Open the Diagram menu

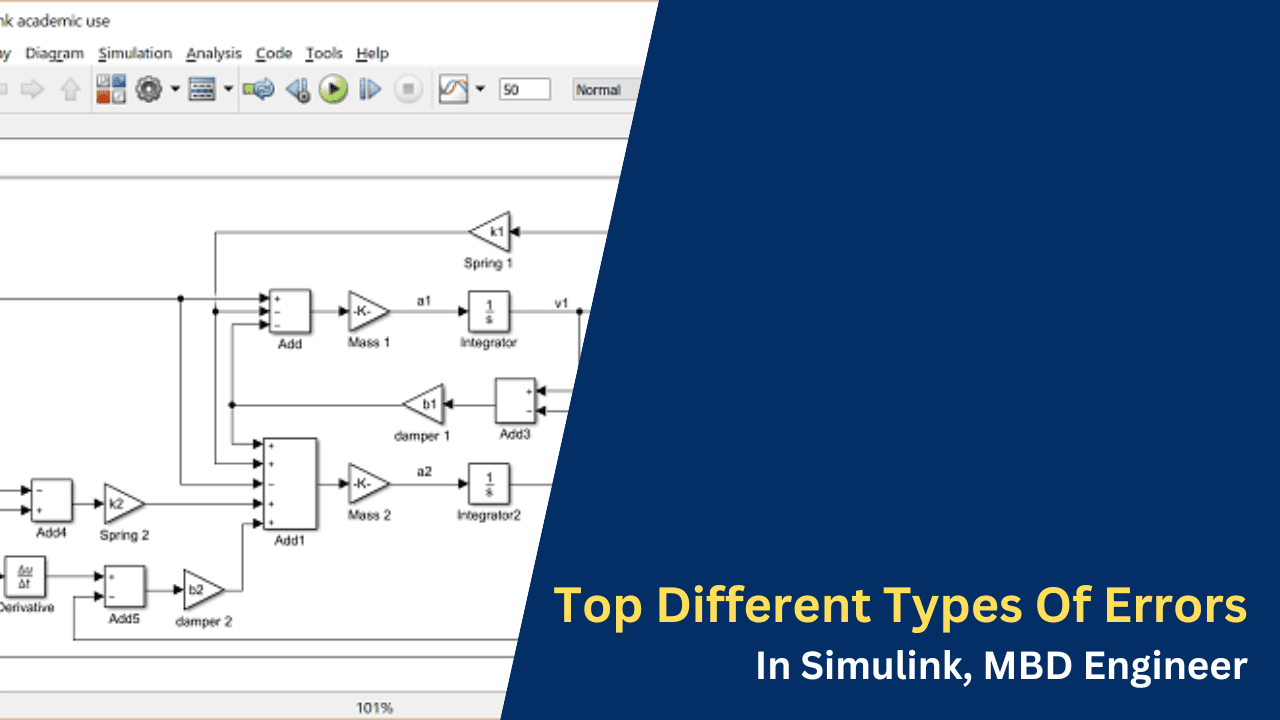(x=56, y=53)
